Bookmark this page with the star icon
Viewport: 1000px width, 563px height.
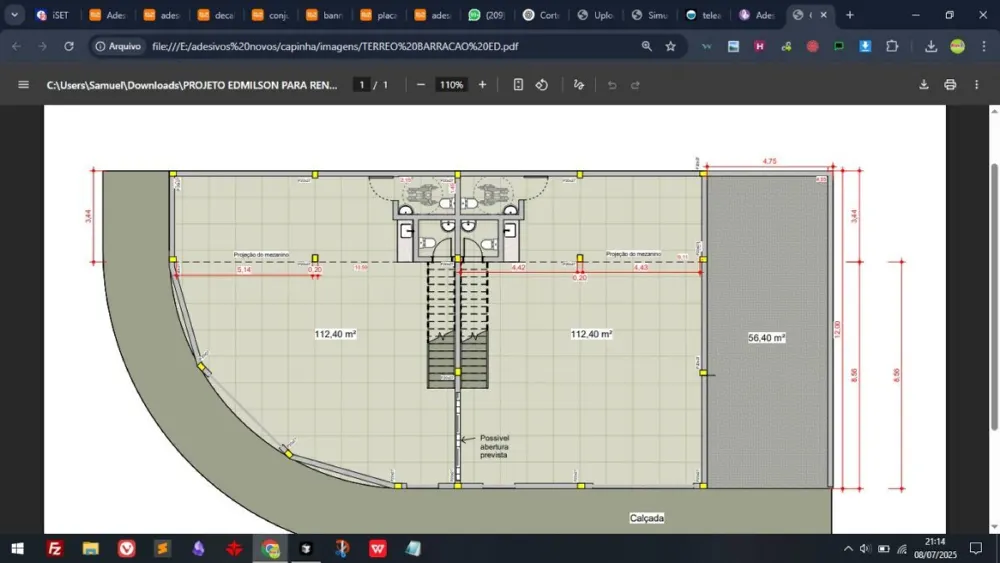click(670, 46)
